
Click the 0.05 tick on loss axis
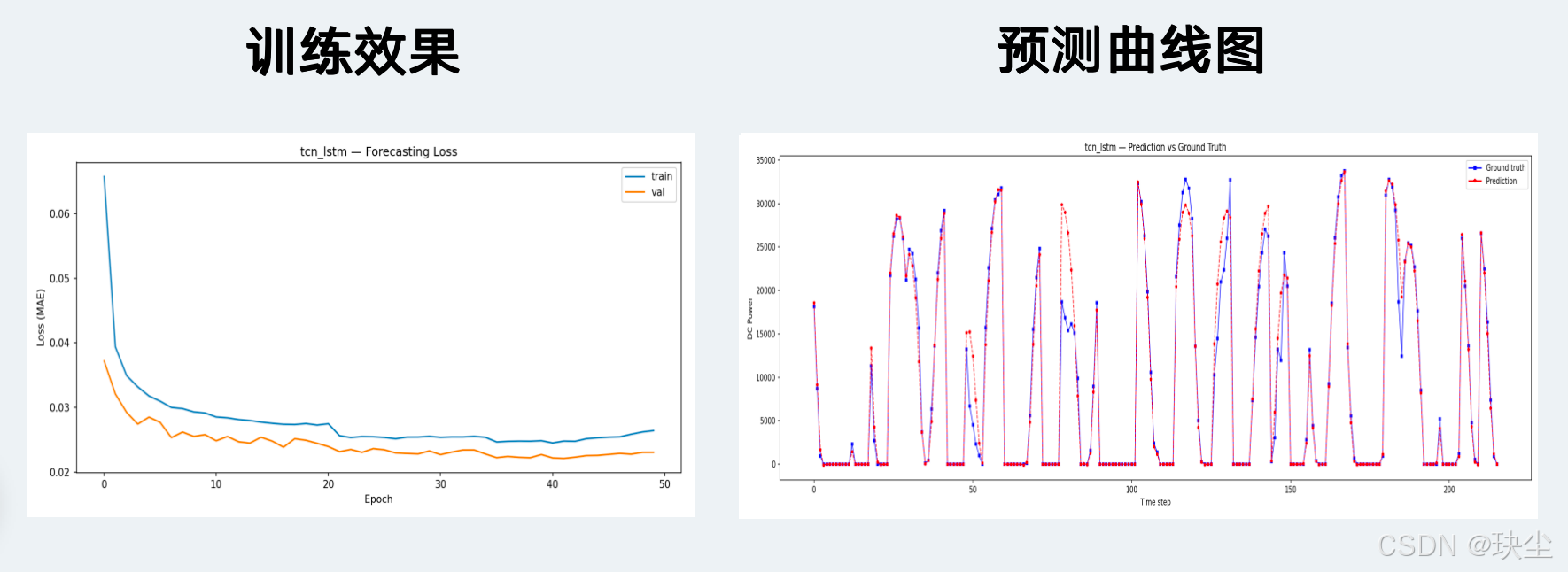coord(59,278)
